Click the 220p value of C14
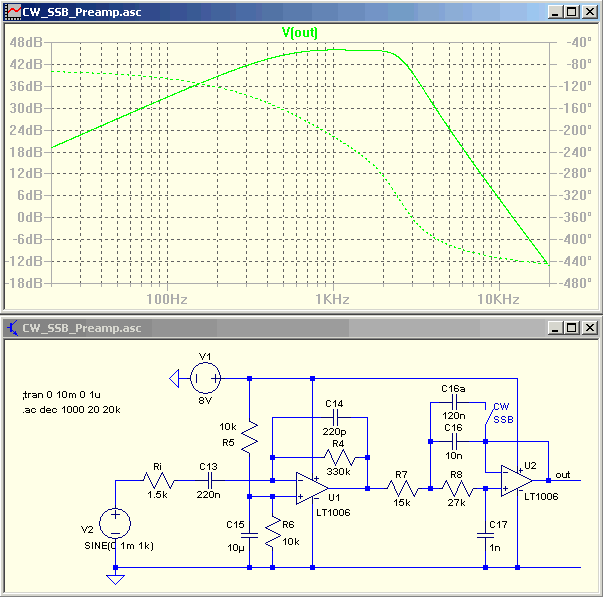This screenshot has height=597, width=603. click(x=334, y=432)
